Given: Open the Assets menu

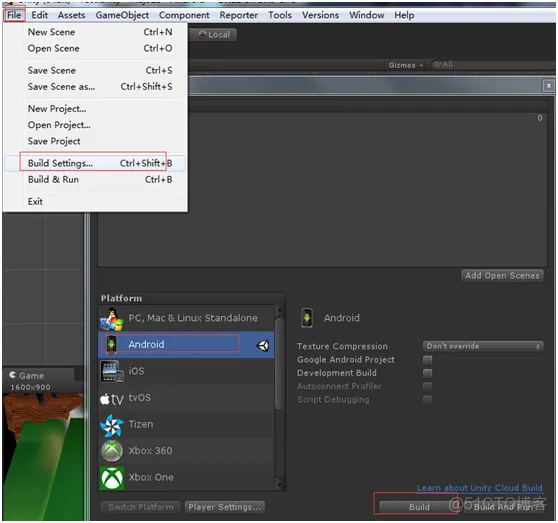Looking at the screenshot, I should 72,15.
